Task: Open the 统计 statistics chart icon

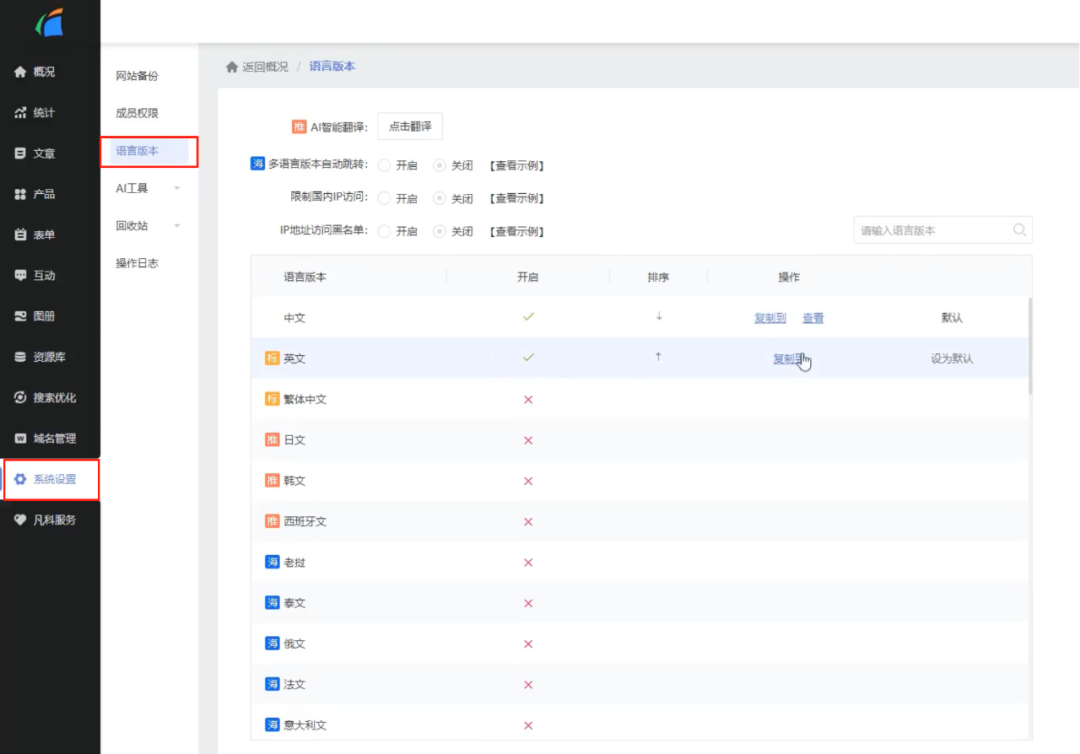Action: (20, 112)
